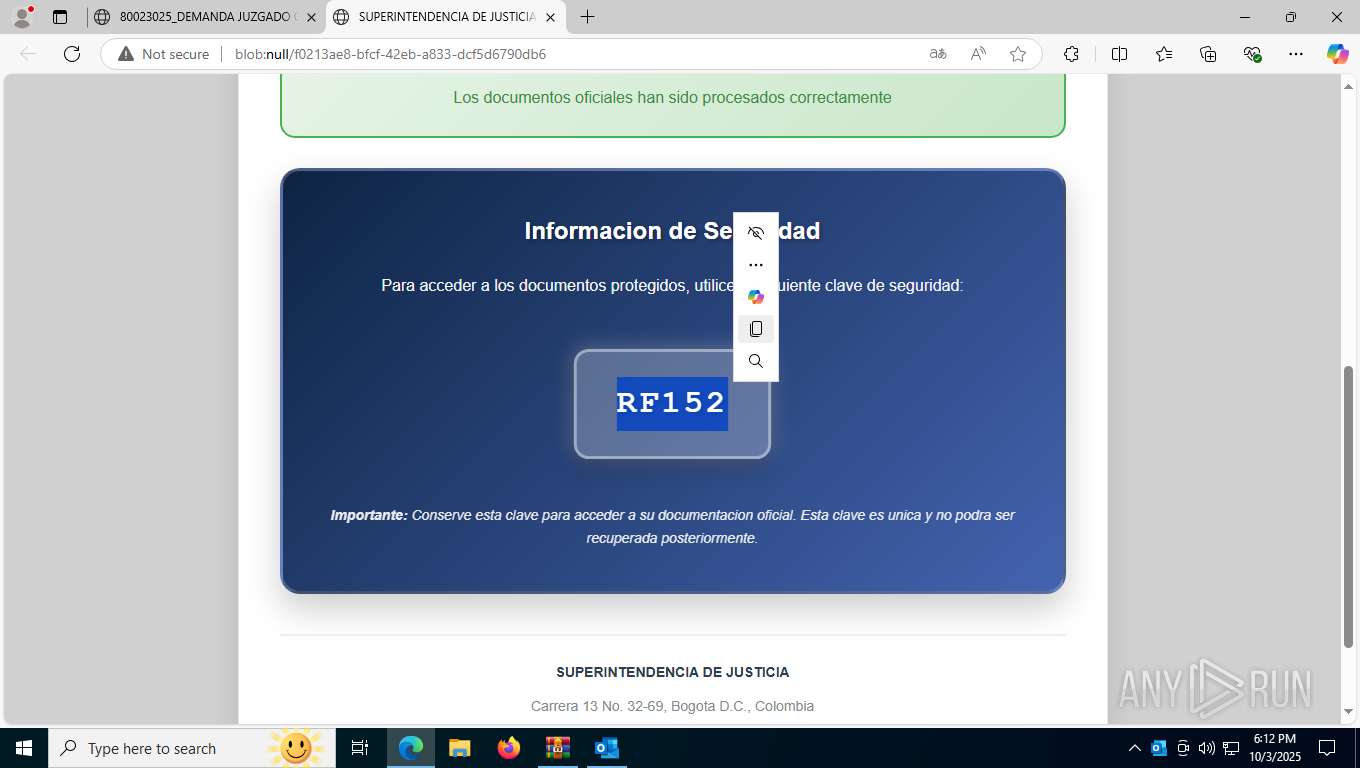1360x768 pixels.
Task: Click the scrollbar up arrow
Action: [x=1348, y=86]
